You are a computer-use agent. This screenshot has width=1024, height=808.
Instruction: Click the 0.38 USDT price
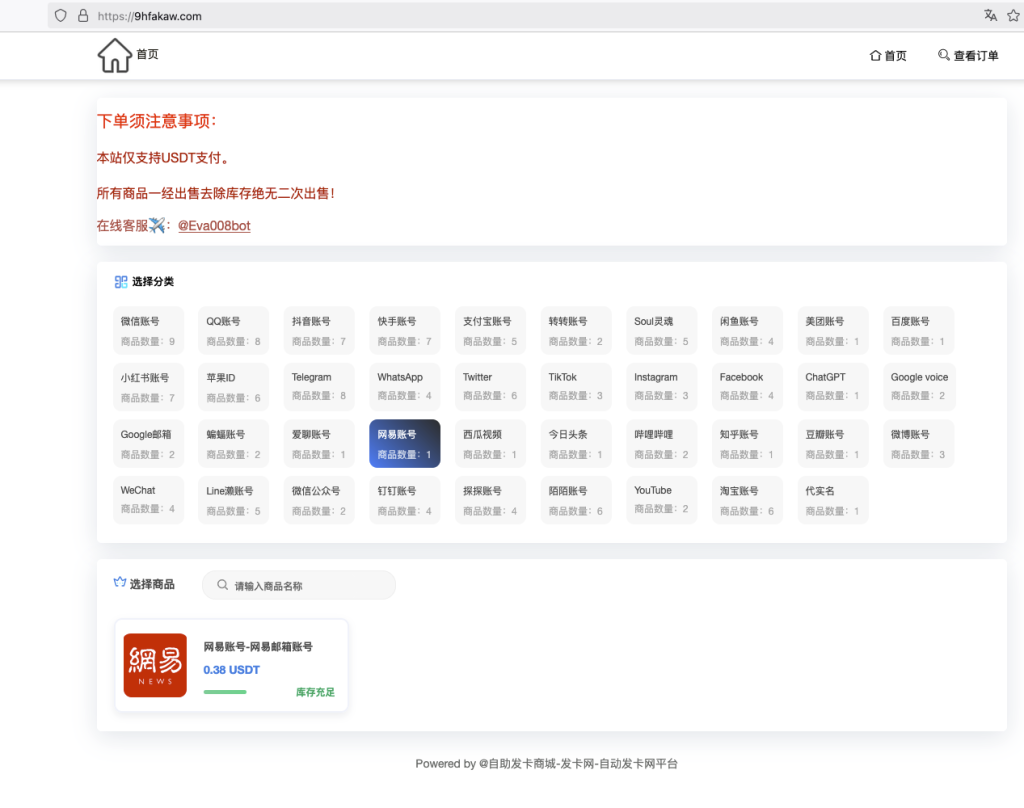click(x=231, y=670)
